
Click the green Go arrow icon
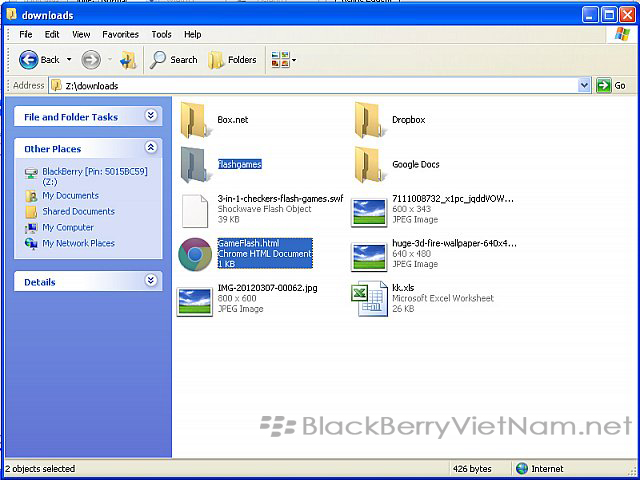click(603, 85)
